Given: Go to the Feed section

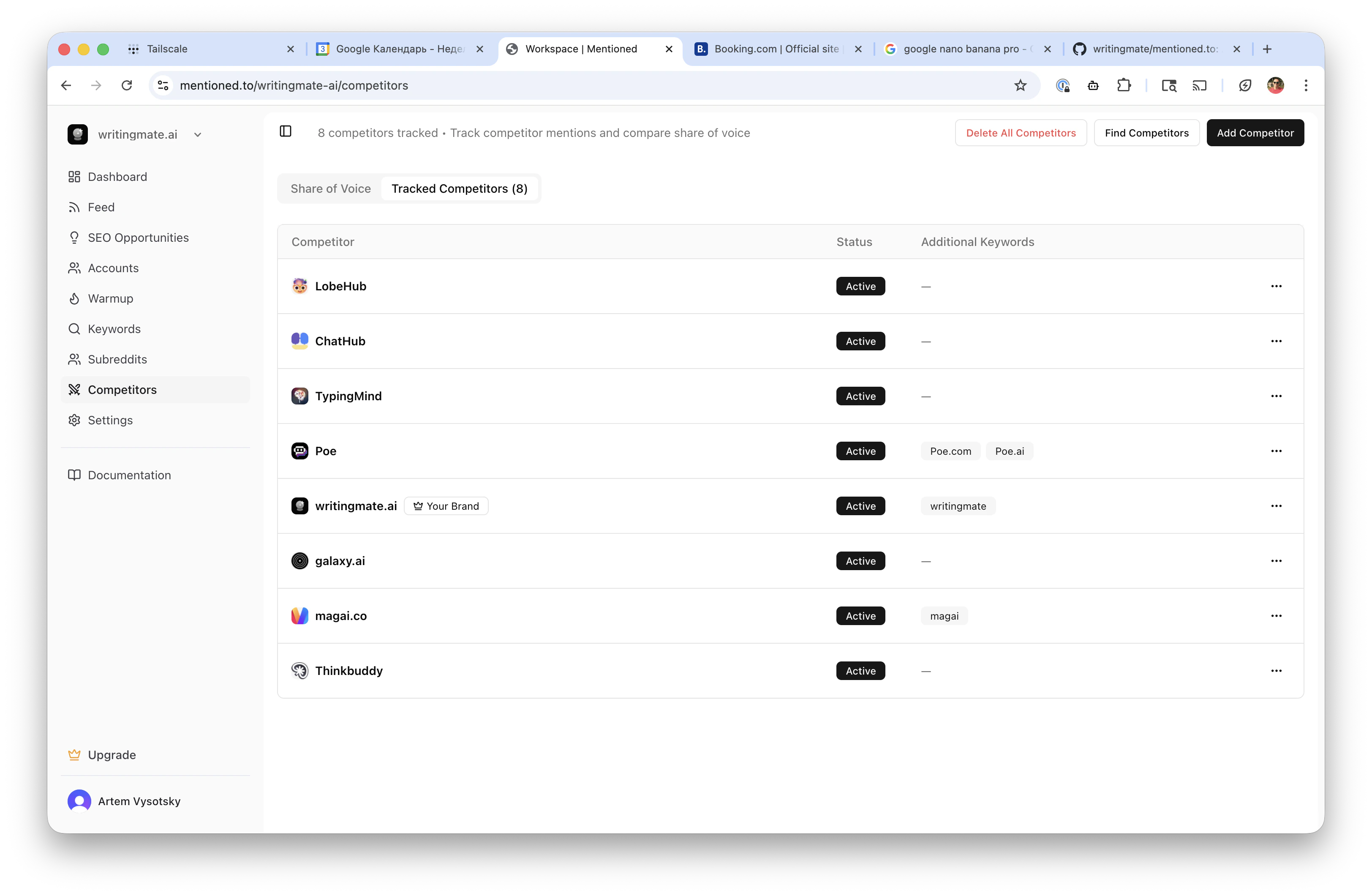Looking at the screenshot, I should click(x=101, y=207).
